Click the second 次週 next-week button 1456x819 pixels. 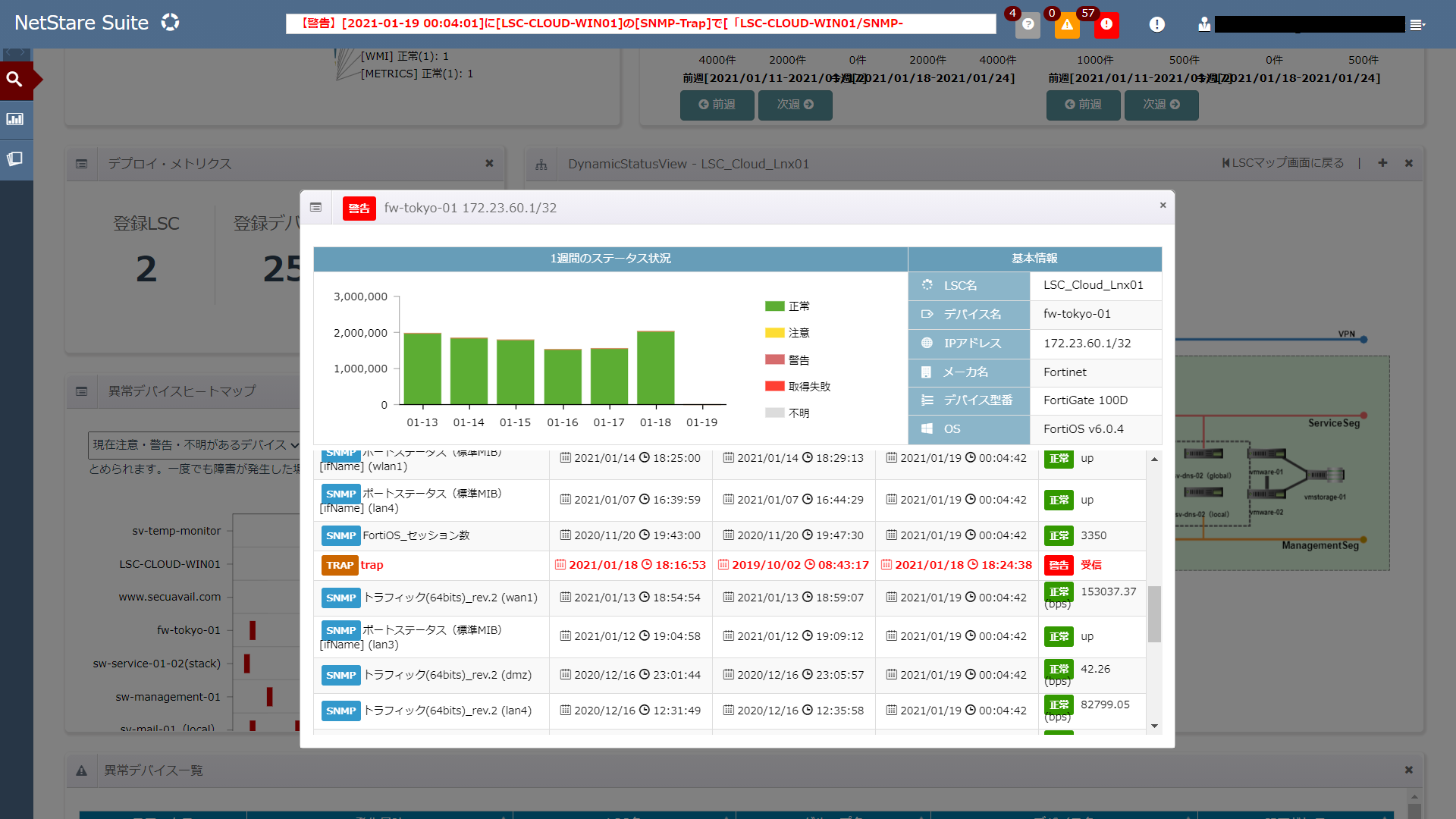point(1161,105)
